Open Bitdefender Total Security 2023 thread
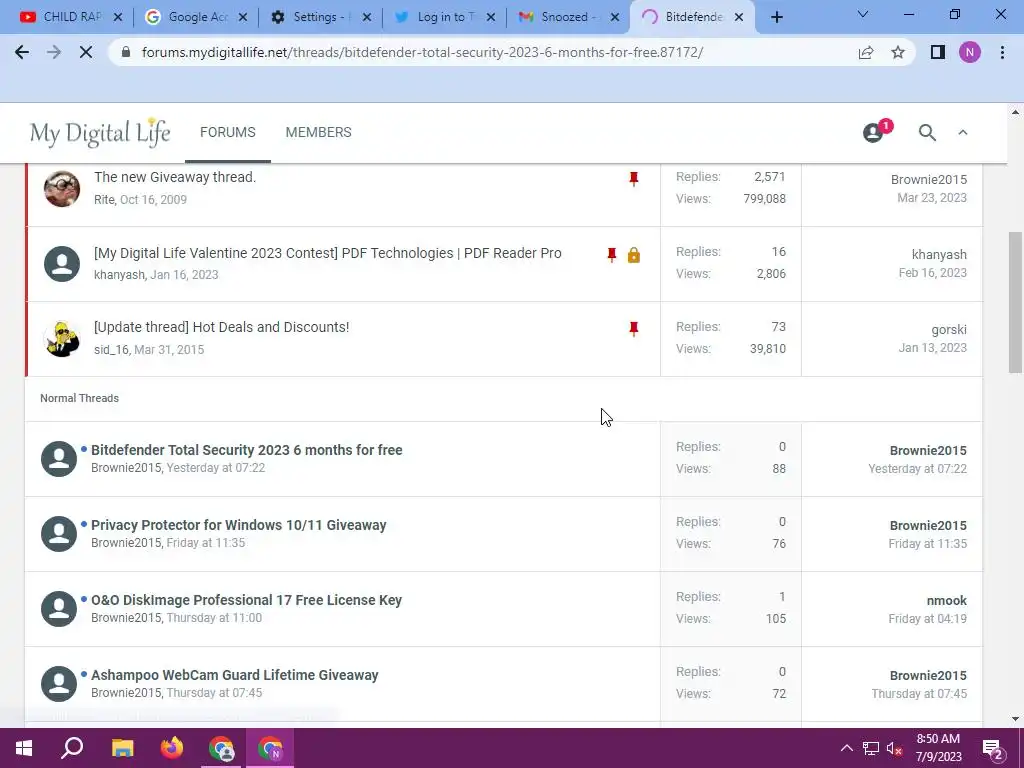 coord(246,450)
